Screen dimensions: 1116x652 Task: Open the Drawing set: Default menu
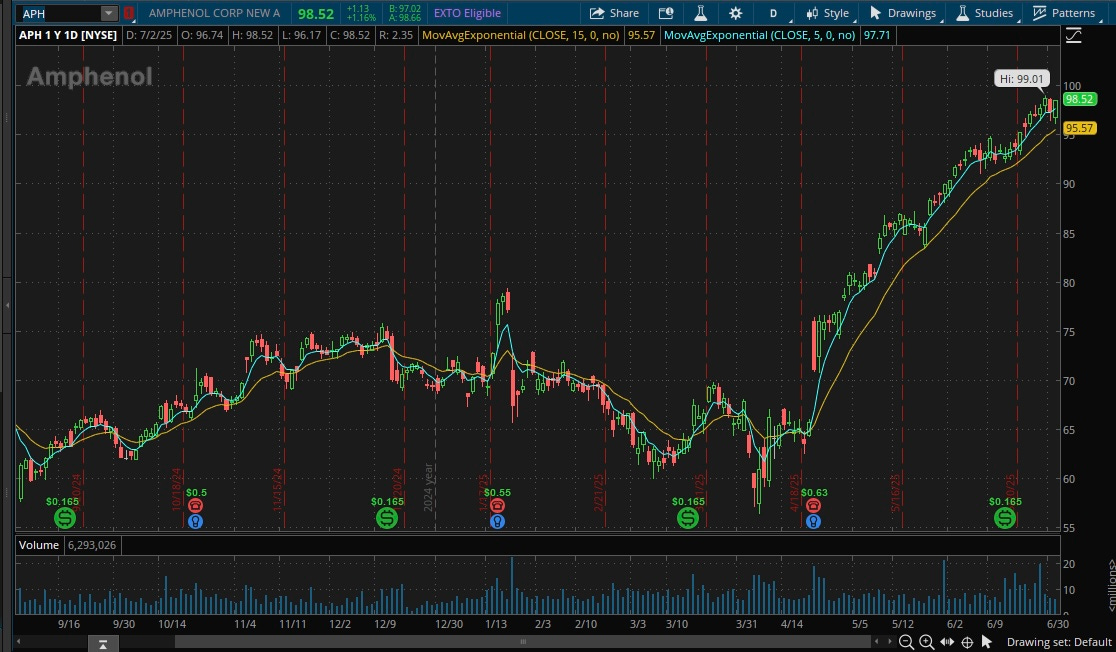(1059, 642)
